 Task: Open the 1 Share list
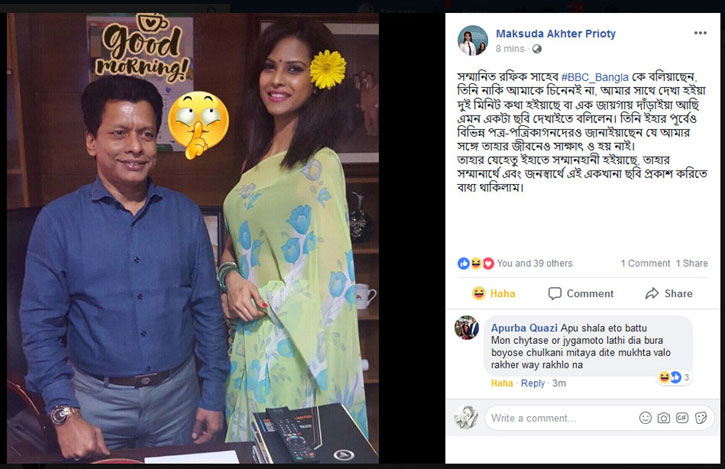click(691, 263)
